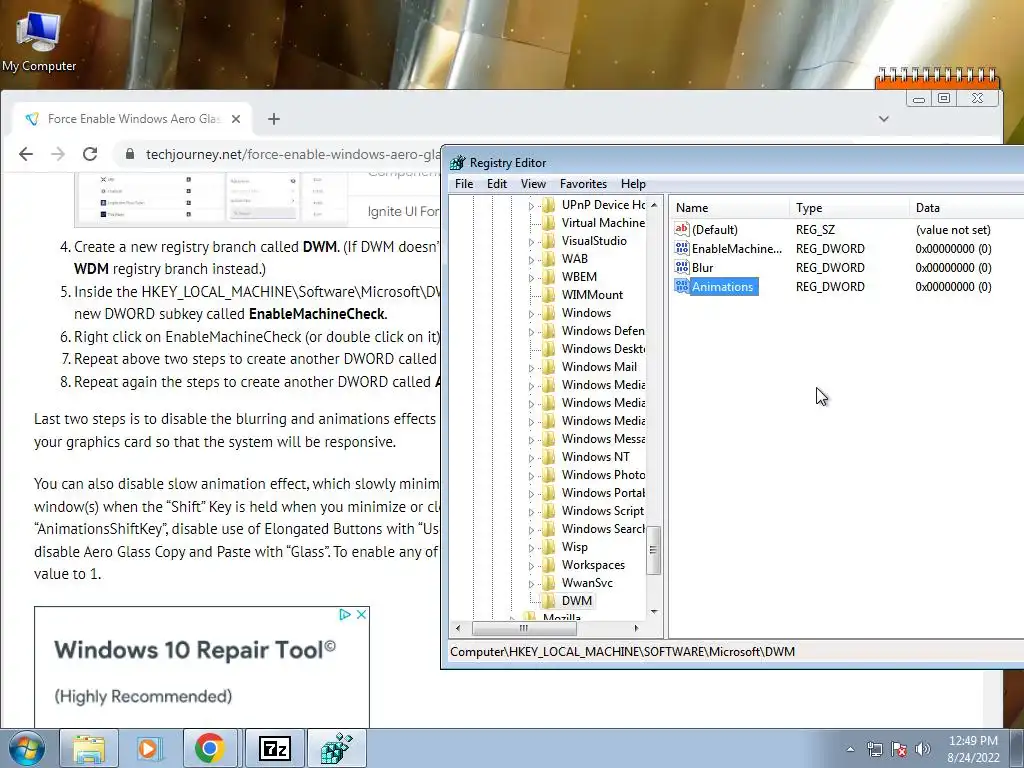Sort registry values by Name column
Viewport: 1024px width, 768px height.
click(730, 208)
